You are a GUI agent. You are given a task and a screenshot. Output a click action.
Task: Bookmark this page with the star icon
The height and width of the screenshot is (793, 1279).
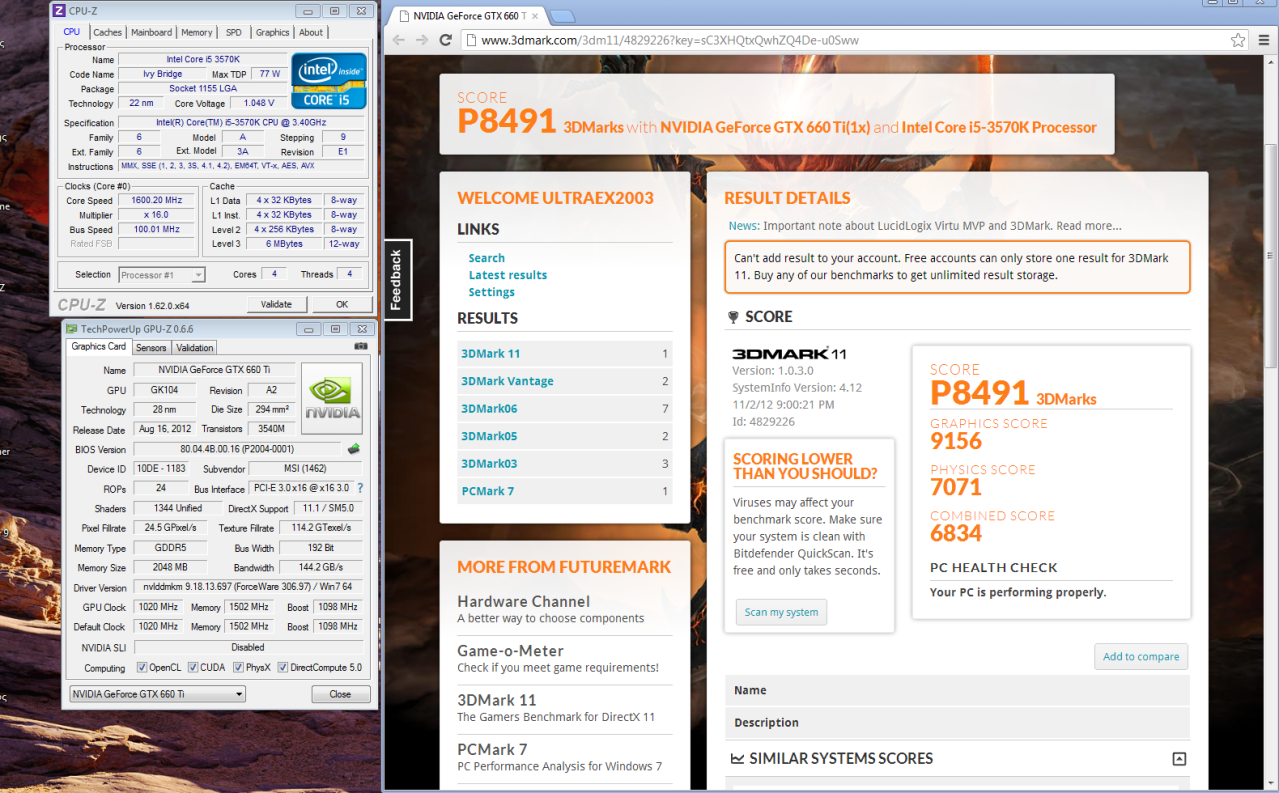(1238, 40)
